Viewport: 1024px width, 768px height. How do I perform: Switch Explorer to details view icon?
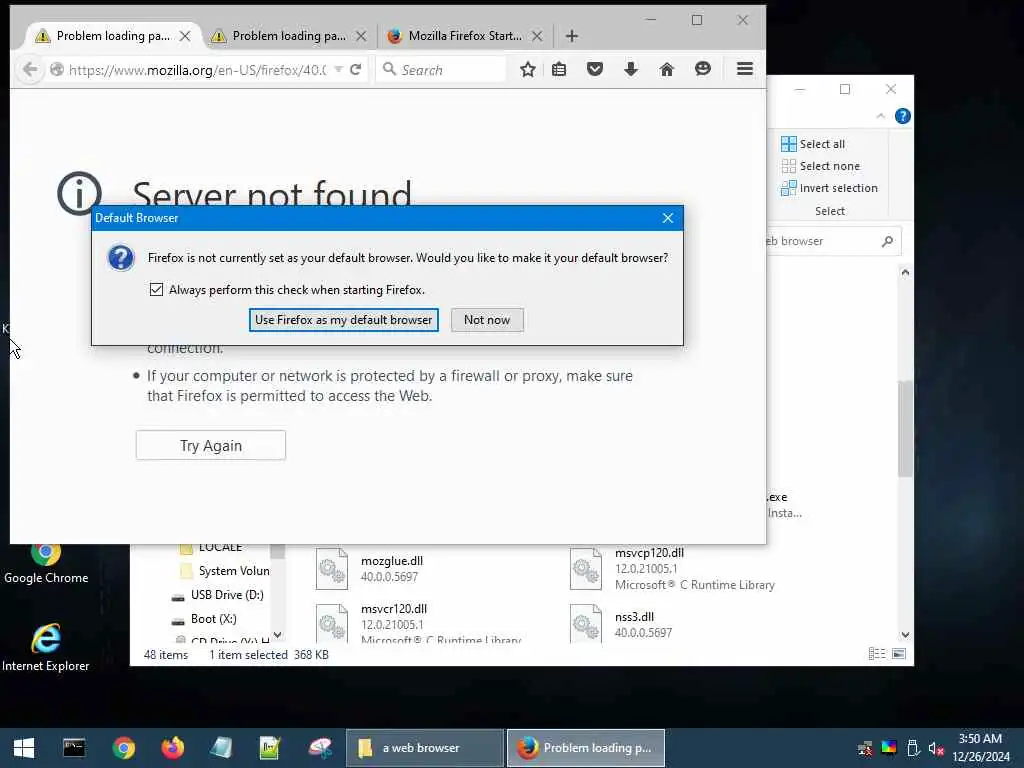877,654
